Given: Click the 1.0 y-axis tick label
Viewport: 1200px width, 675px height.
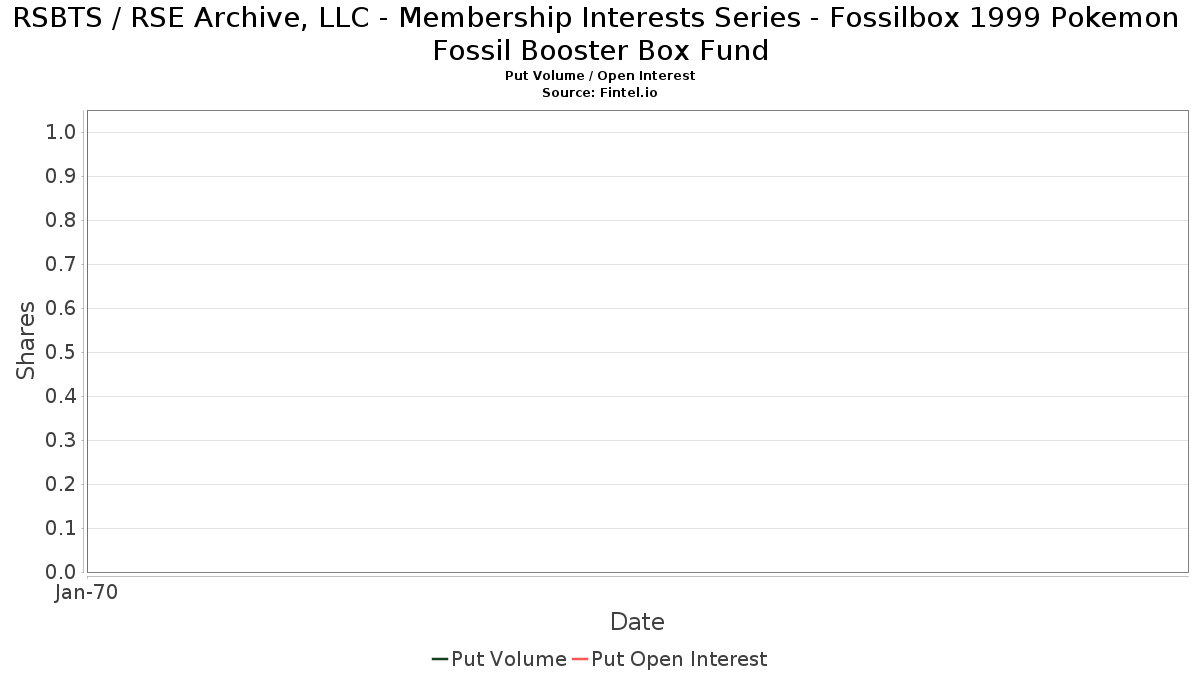Looking at the screenshot, I should point(61,133).
